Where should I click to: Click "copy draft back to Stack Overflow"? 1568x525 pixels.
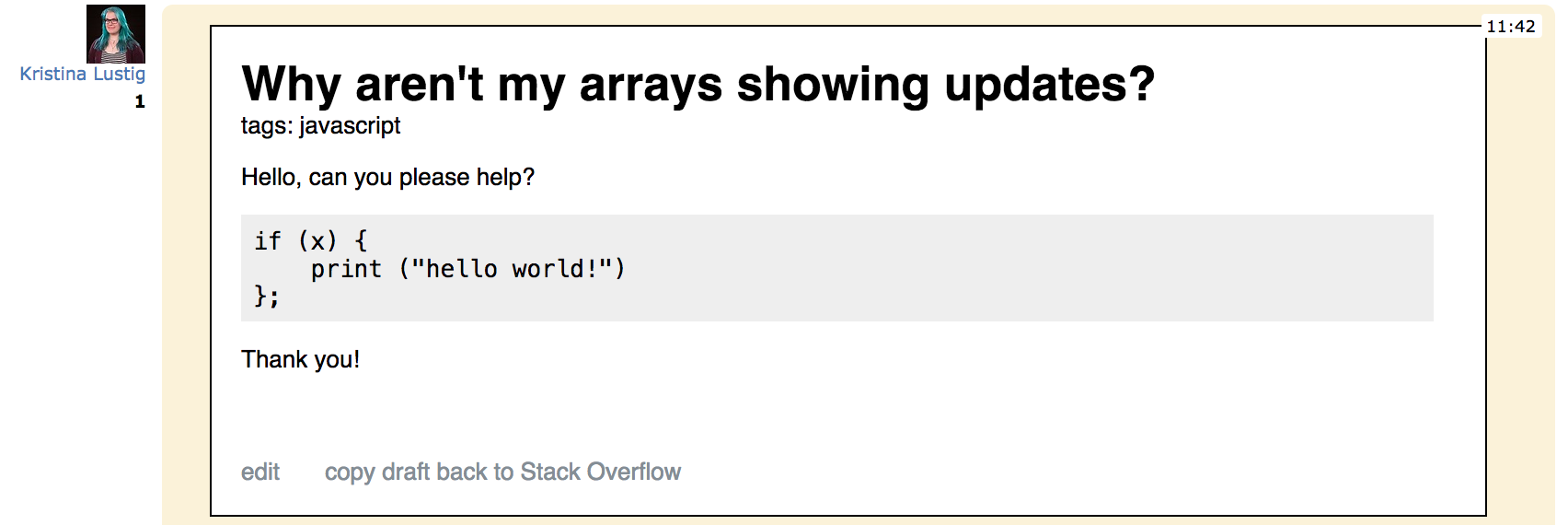[x=502, y=472]
